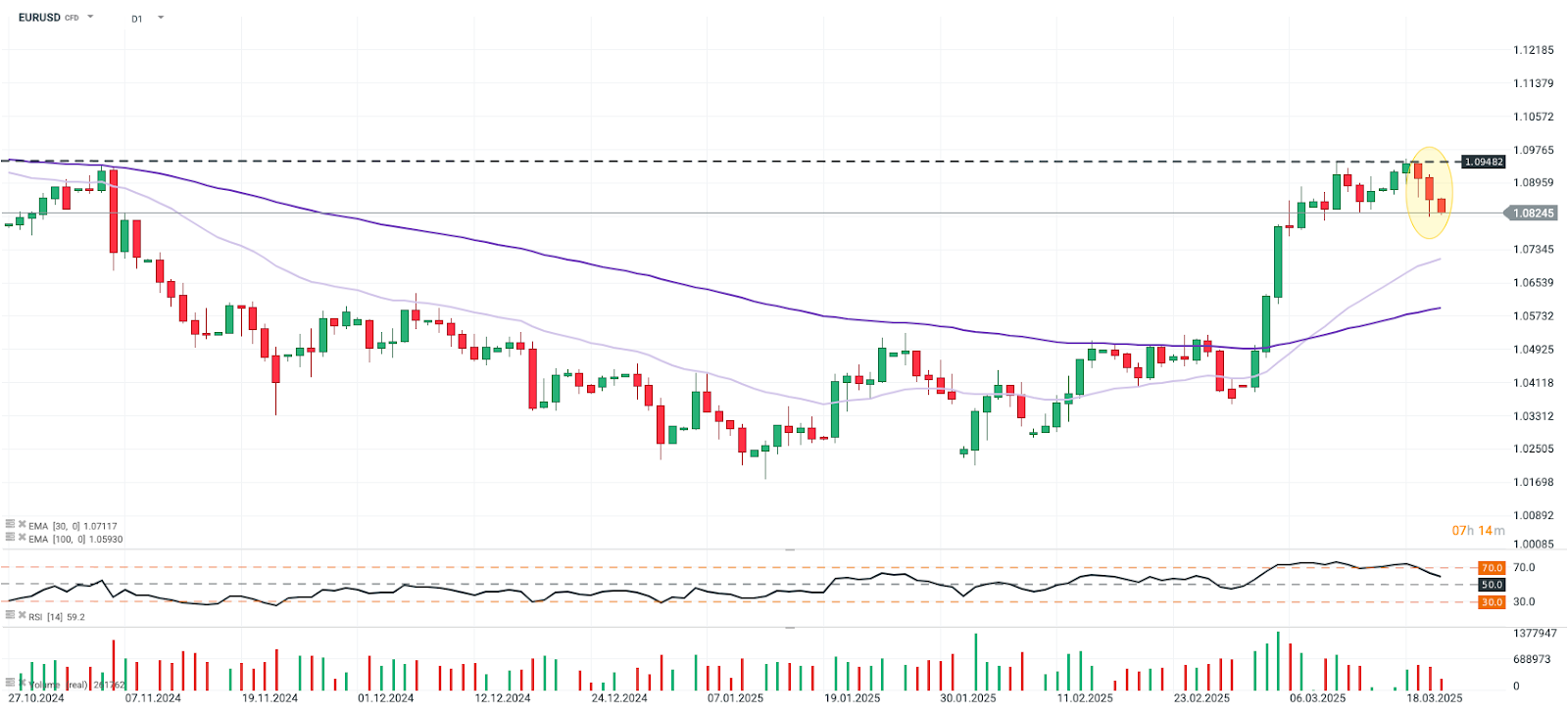Open settings icon for RSI indicator
This screenshot has width=1568, height=714.
[10, 615]
